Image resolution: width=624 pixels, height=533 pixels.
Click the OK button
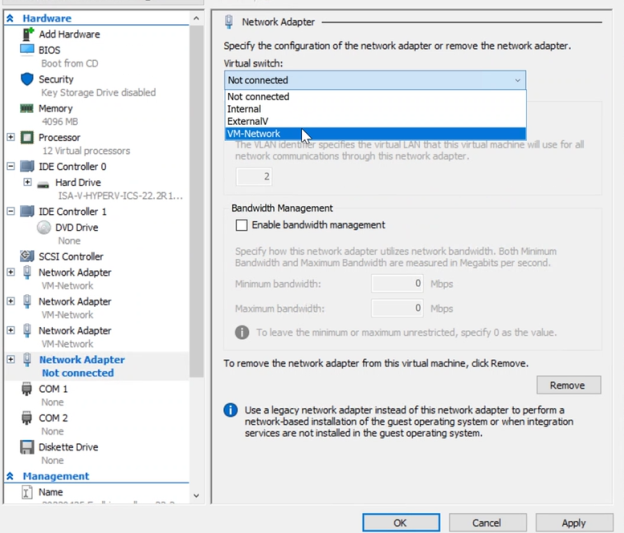pos(401,523)
